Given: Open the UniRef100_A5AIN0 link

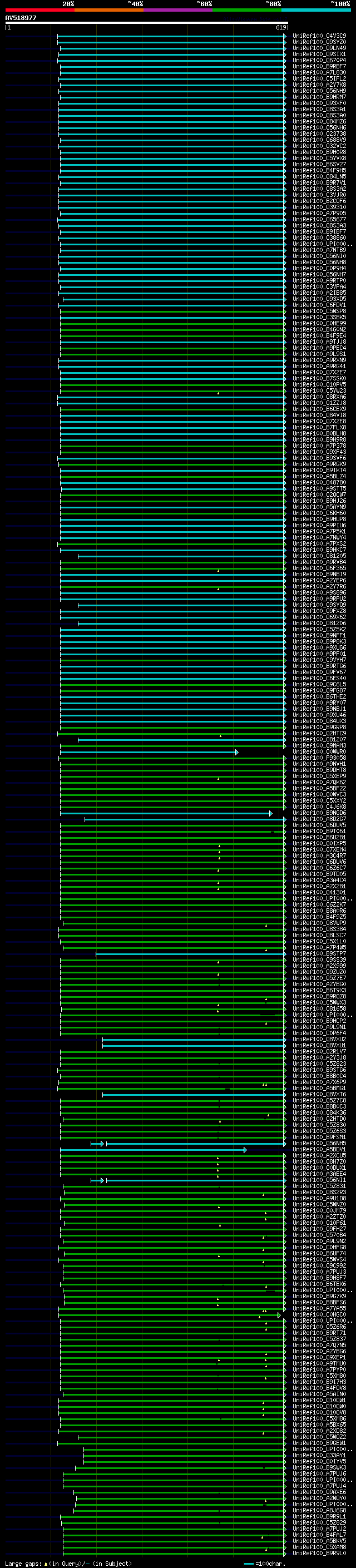Looking at the screenshot, I should coord(319,1394).
